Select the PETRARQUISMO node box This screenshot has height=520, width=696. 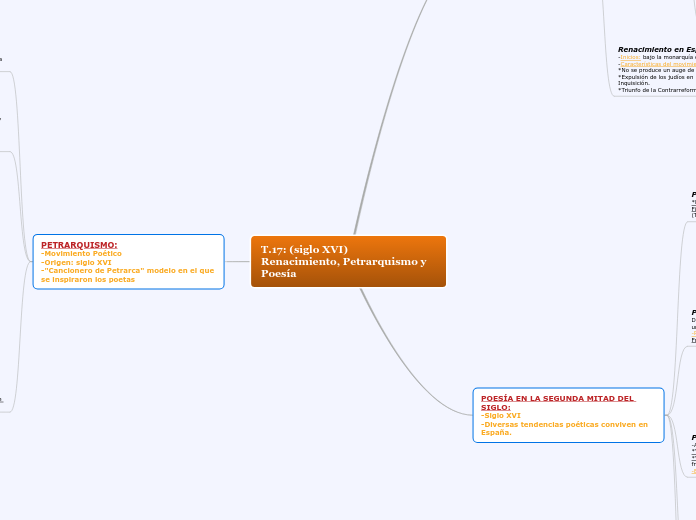coord(129,262)
